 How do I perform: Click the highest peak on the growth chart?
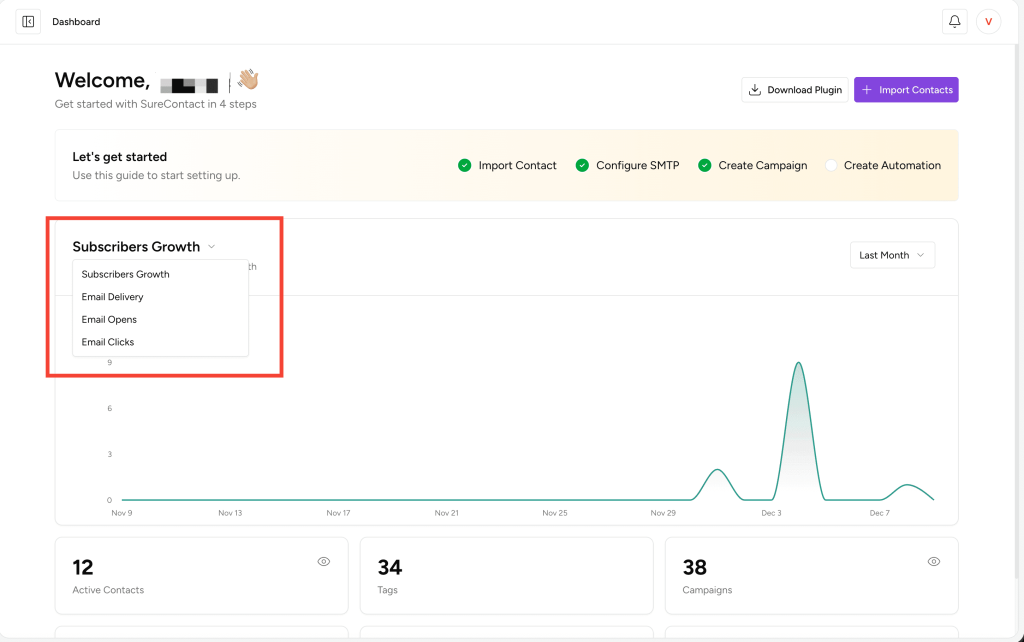798,364
